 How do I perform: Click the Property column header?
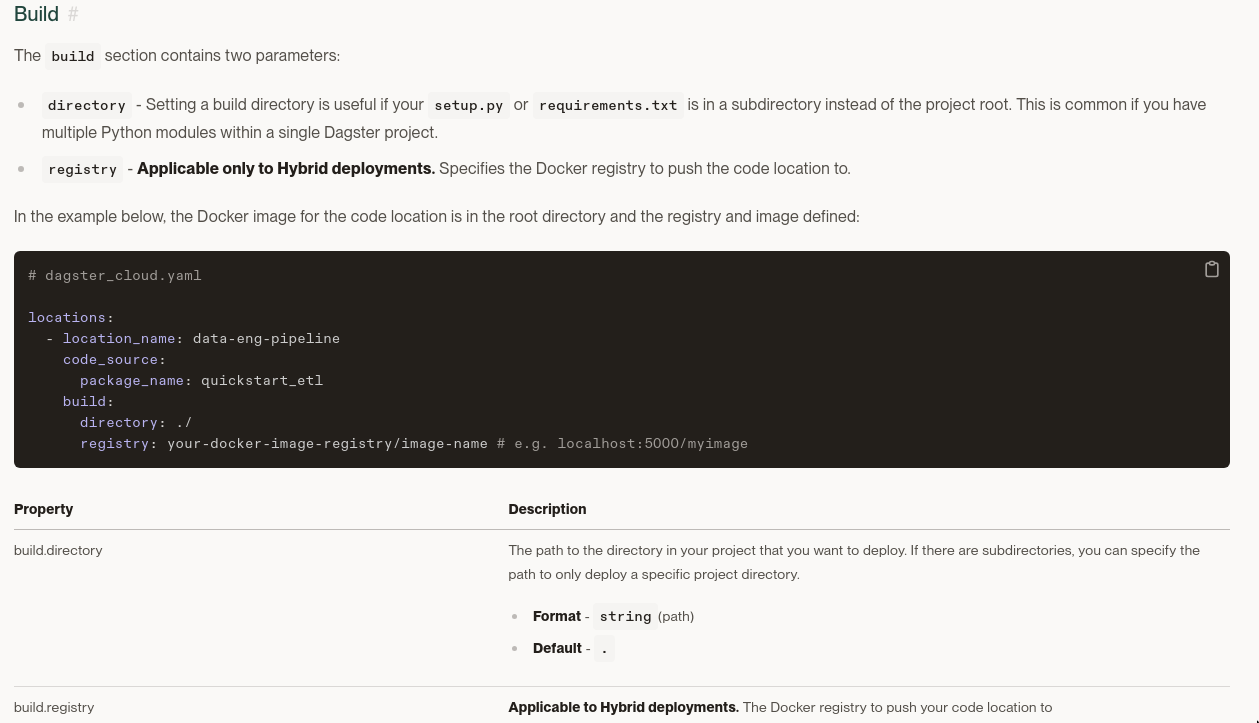[x=44, y=509]
